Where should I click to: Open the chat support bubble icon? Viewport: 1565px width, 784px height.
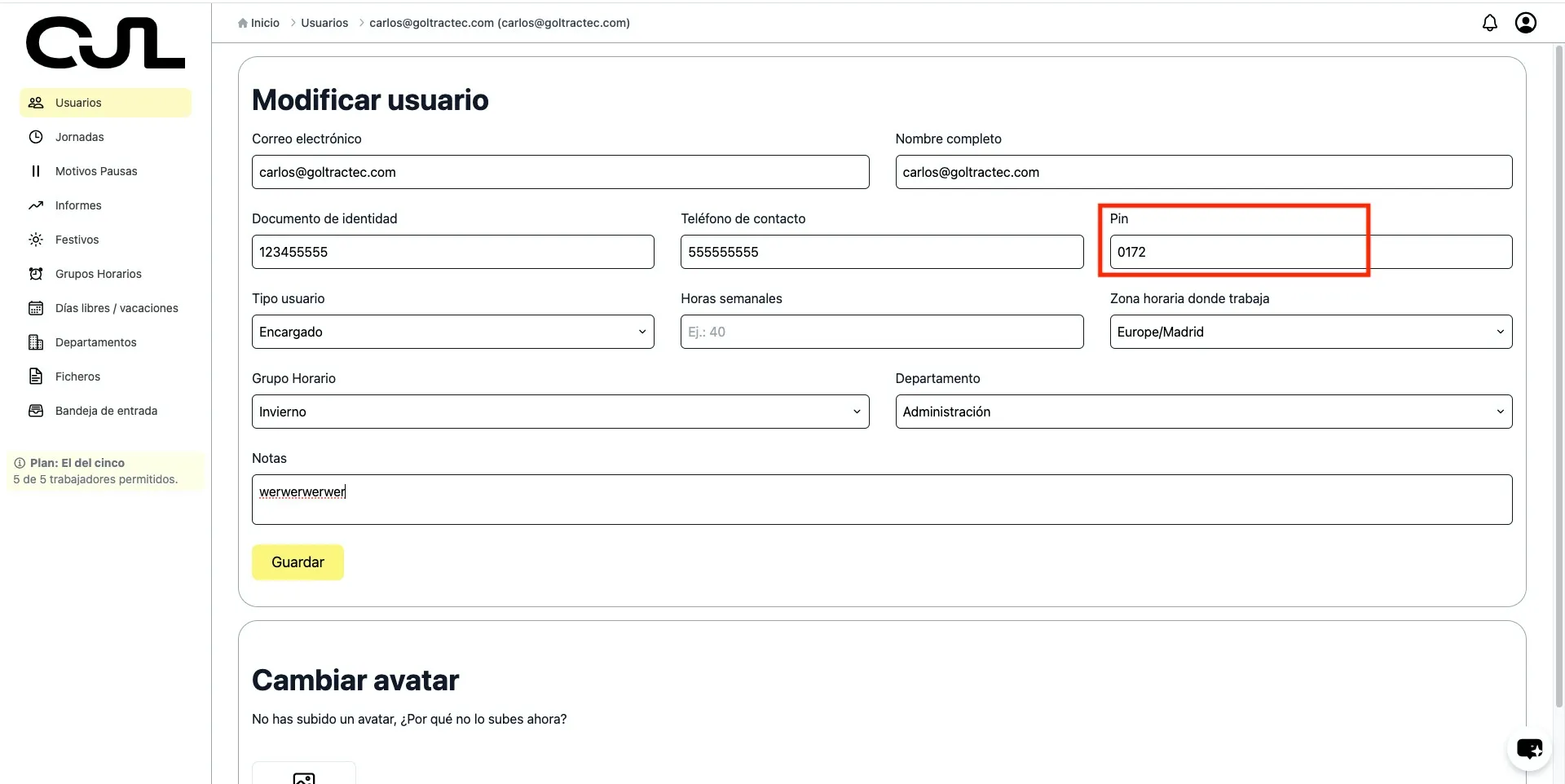[1529, 748]
